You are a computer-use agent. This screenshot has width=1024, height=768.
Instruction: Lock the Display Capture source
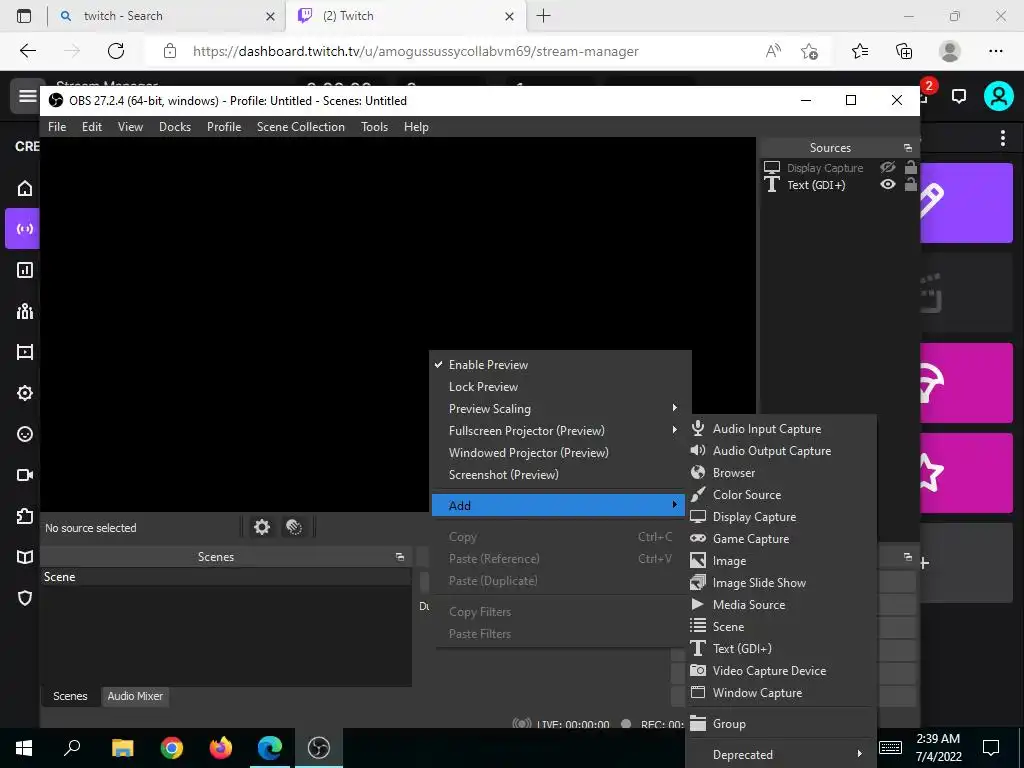tap(910, 167)
